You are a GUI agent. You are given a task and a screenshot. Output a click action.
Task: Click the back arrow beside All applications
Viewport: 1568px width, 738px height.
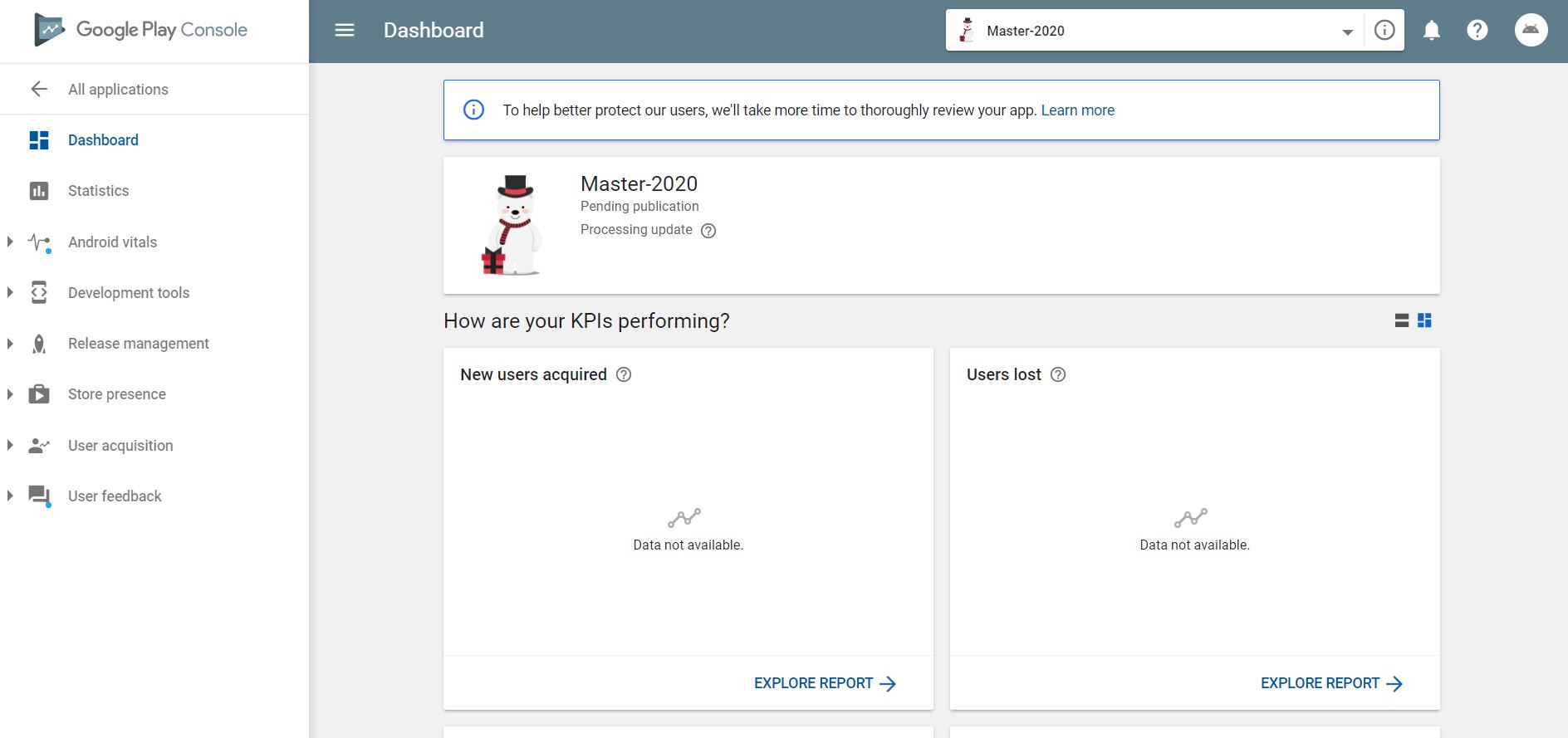39,89
